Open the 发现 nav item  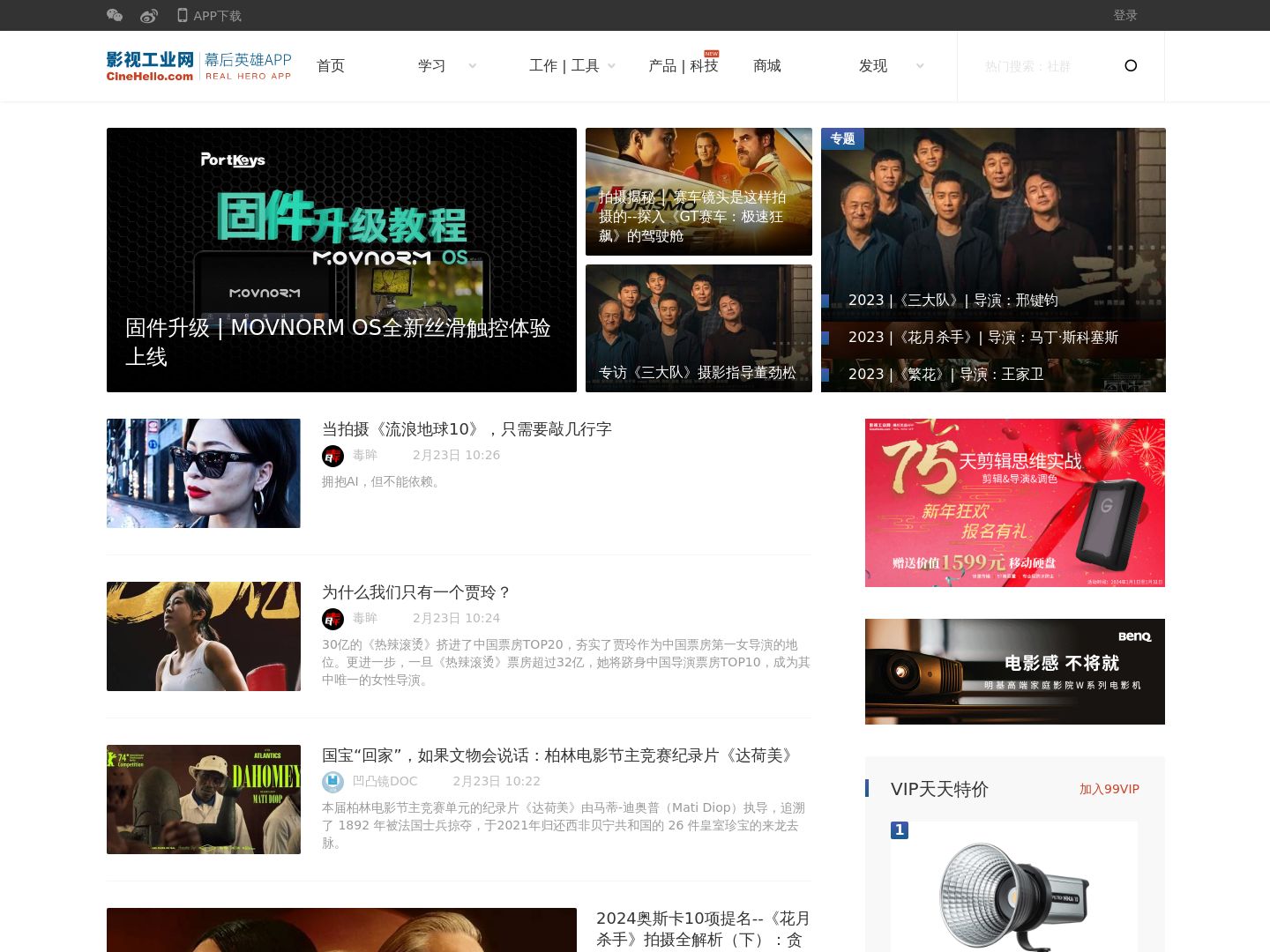tap(873, 66)
